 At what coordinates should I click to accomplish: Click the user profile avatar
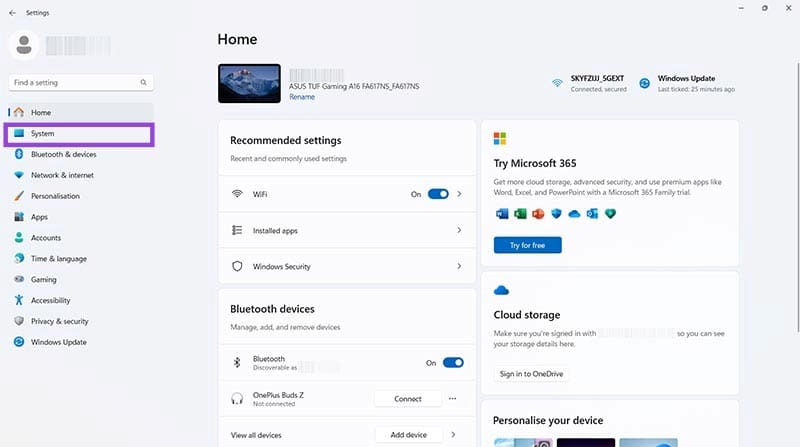[23, 45]
